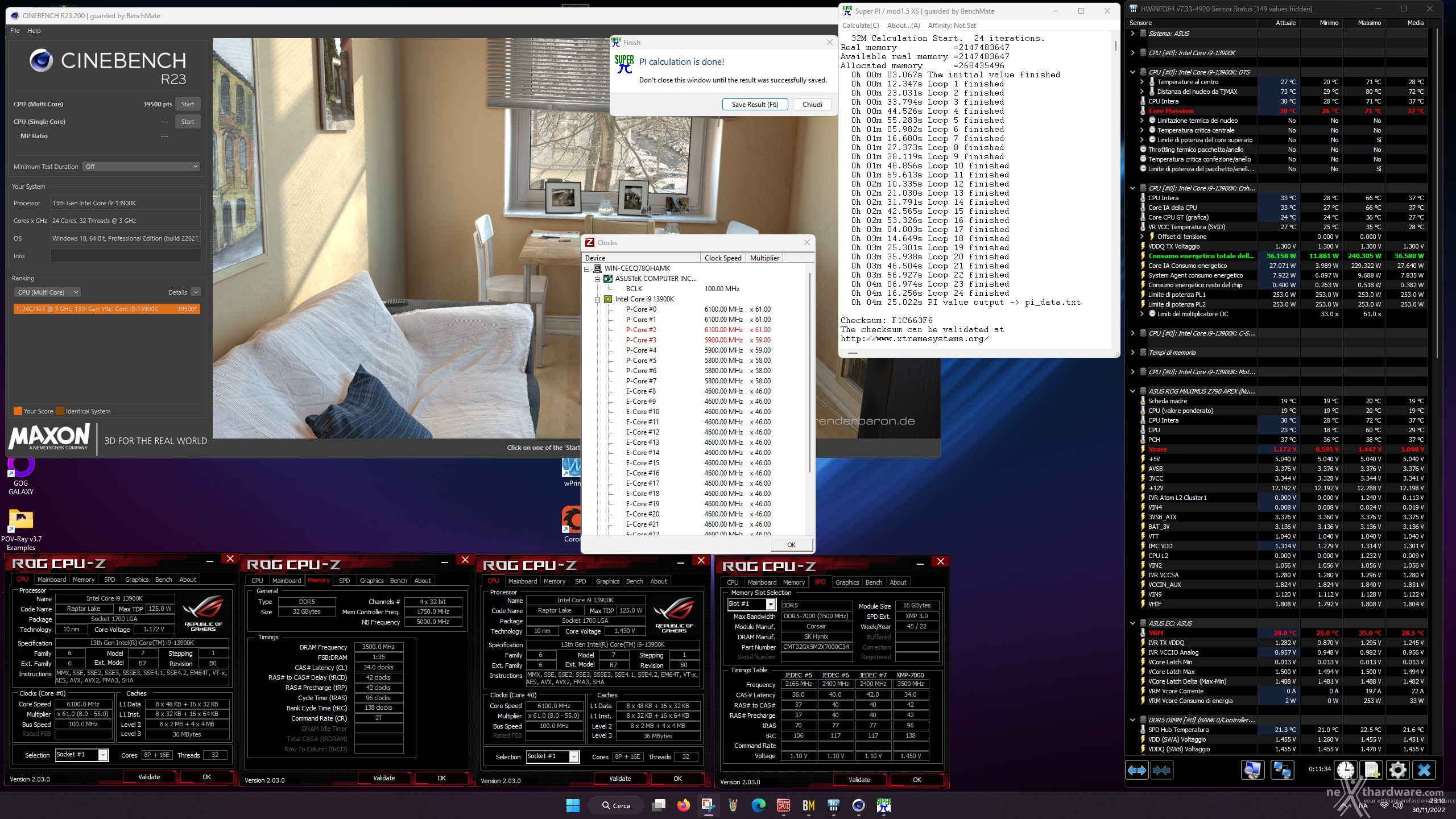
Task: Open Task View icon on taskbar
Action: coord(659,805)
